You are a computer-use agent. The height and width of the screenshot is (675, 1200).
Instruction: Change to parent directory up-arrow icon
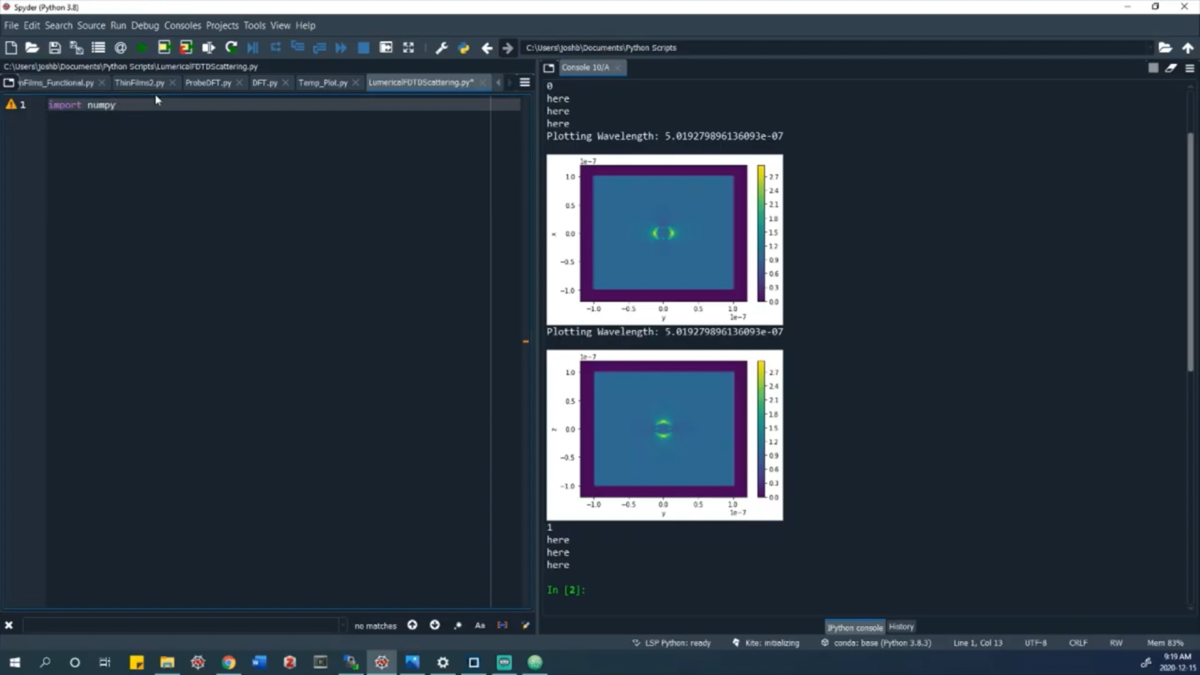1188,47
